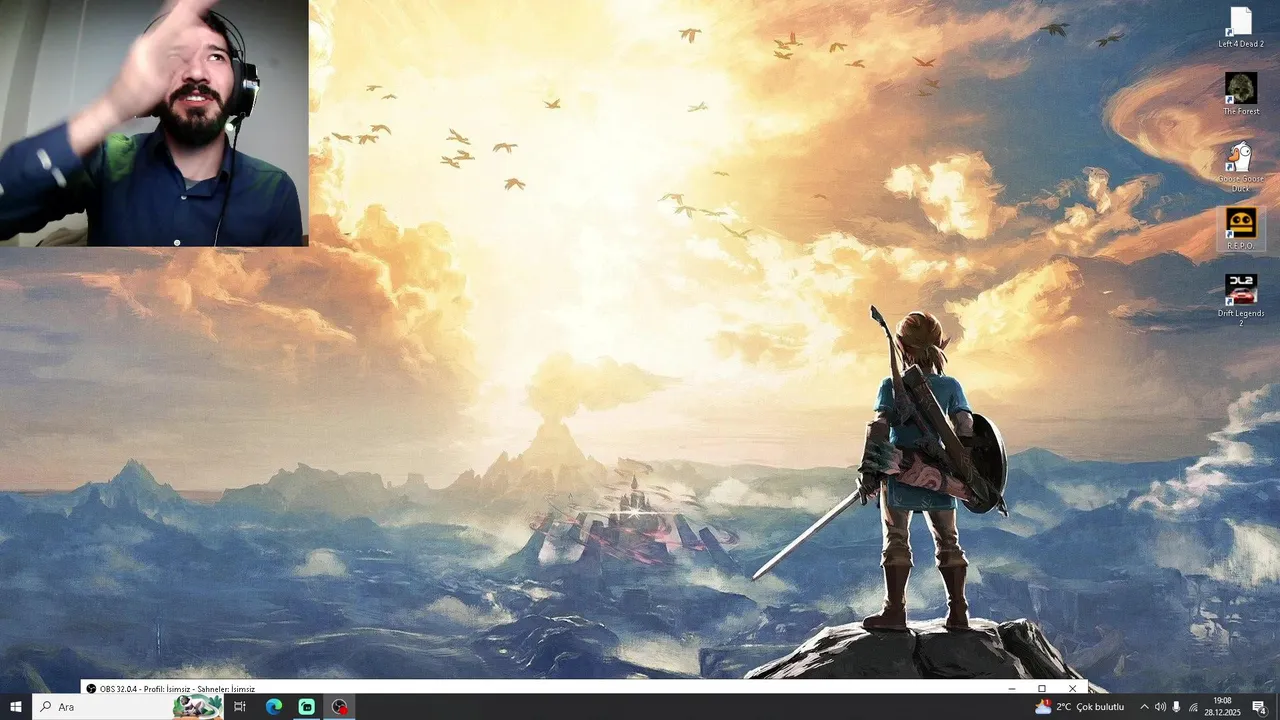Open the green app icon beside Edge
Screen dimensions: 1280x720
click(307, 707)
